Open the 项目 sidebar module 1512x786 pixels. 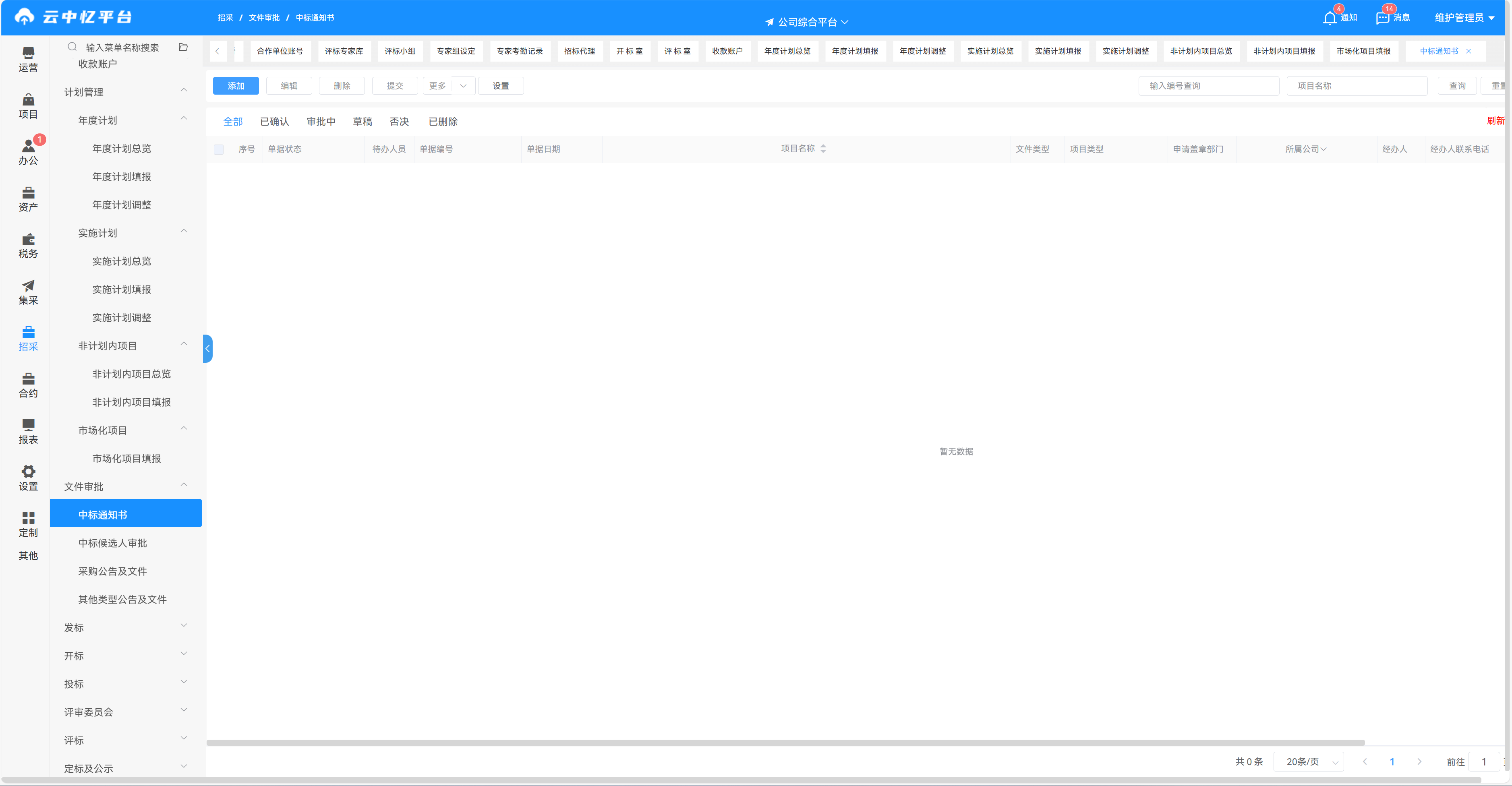tap(27, 106)
